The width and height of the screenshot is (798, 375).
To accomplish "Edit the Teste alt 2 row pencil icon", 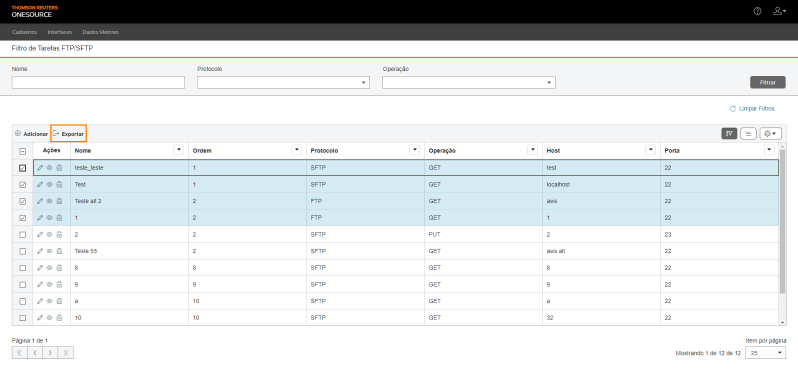I will coord(40,201).
